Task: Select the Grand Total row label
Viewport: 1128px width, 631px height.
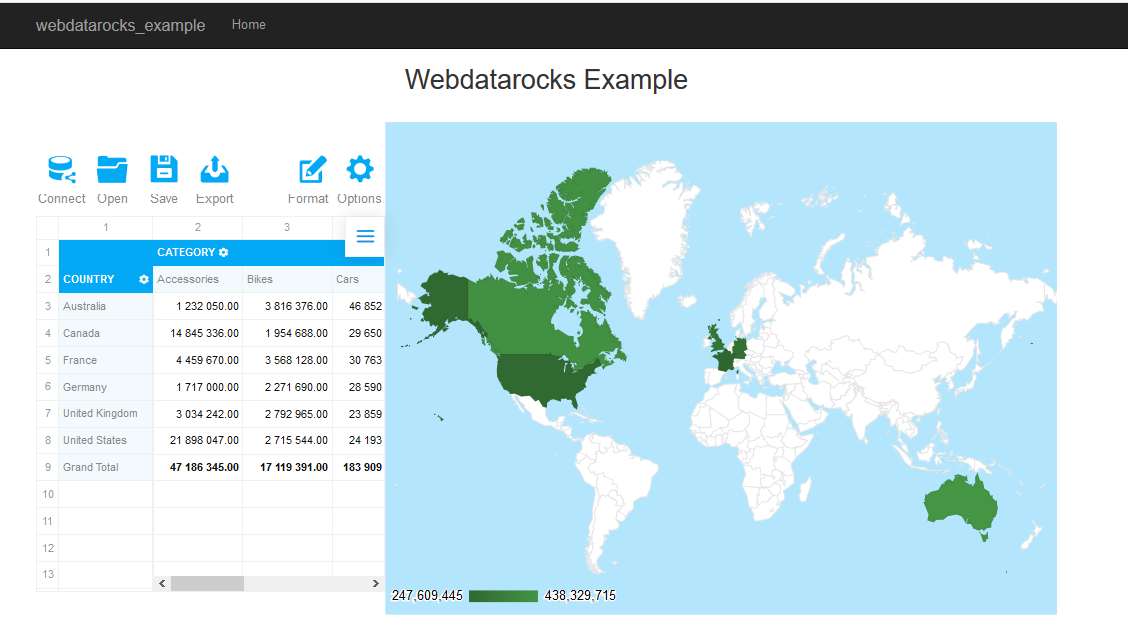Action: click(89, 466)
